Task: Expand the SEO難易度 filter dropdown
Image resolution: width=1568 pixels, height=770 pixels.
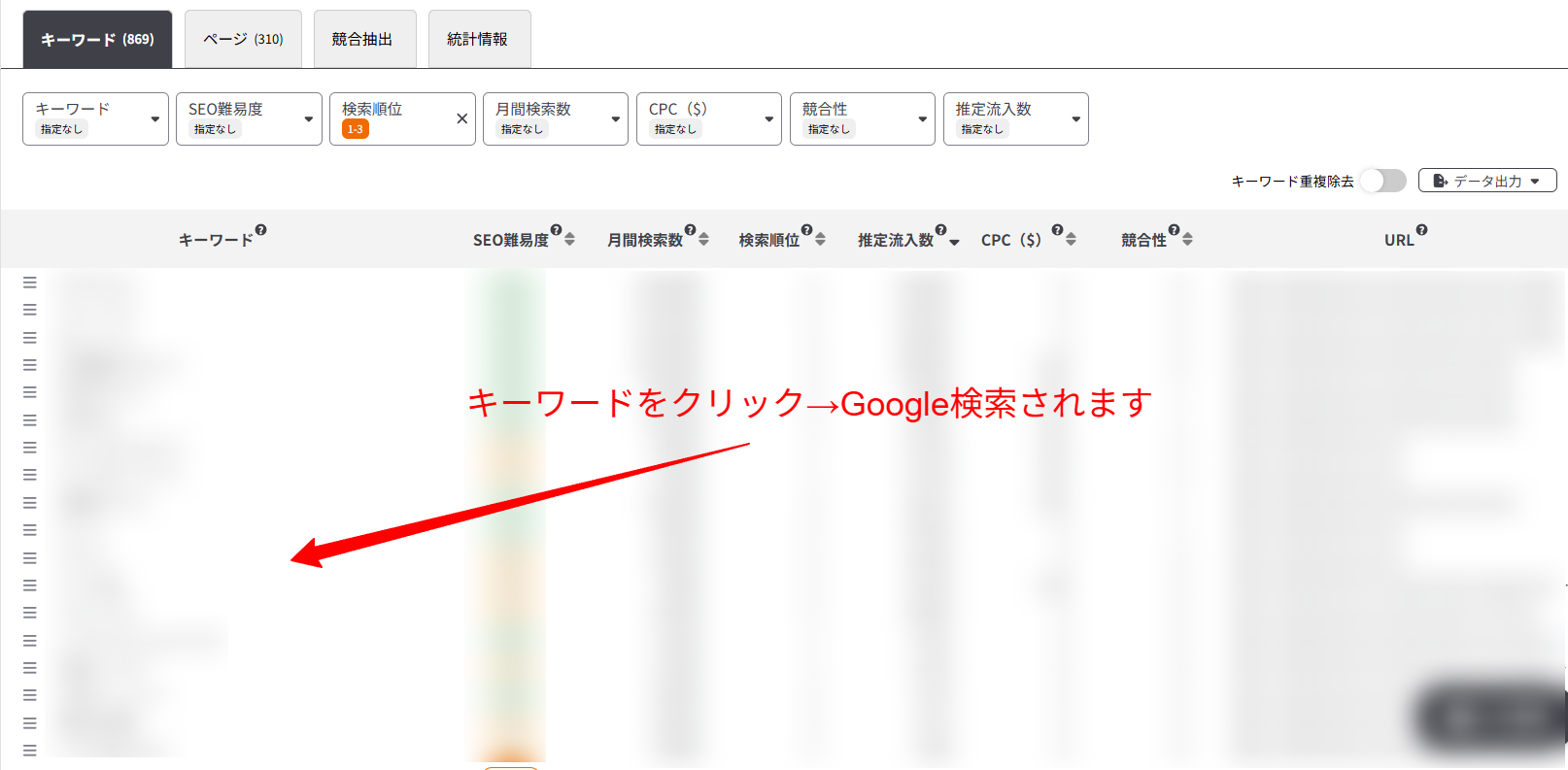Action: [249, 118]
